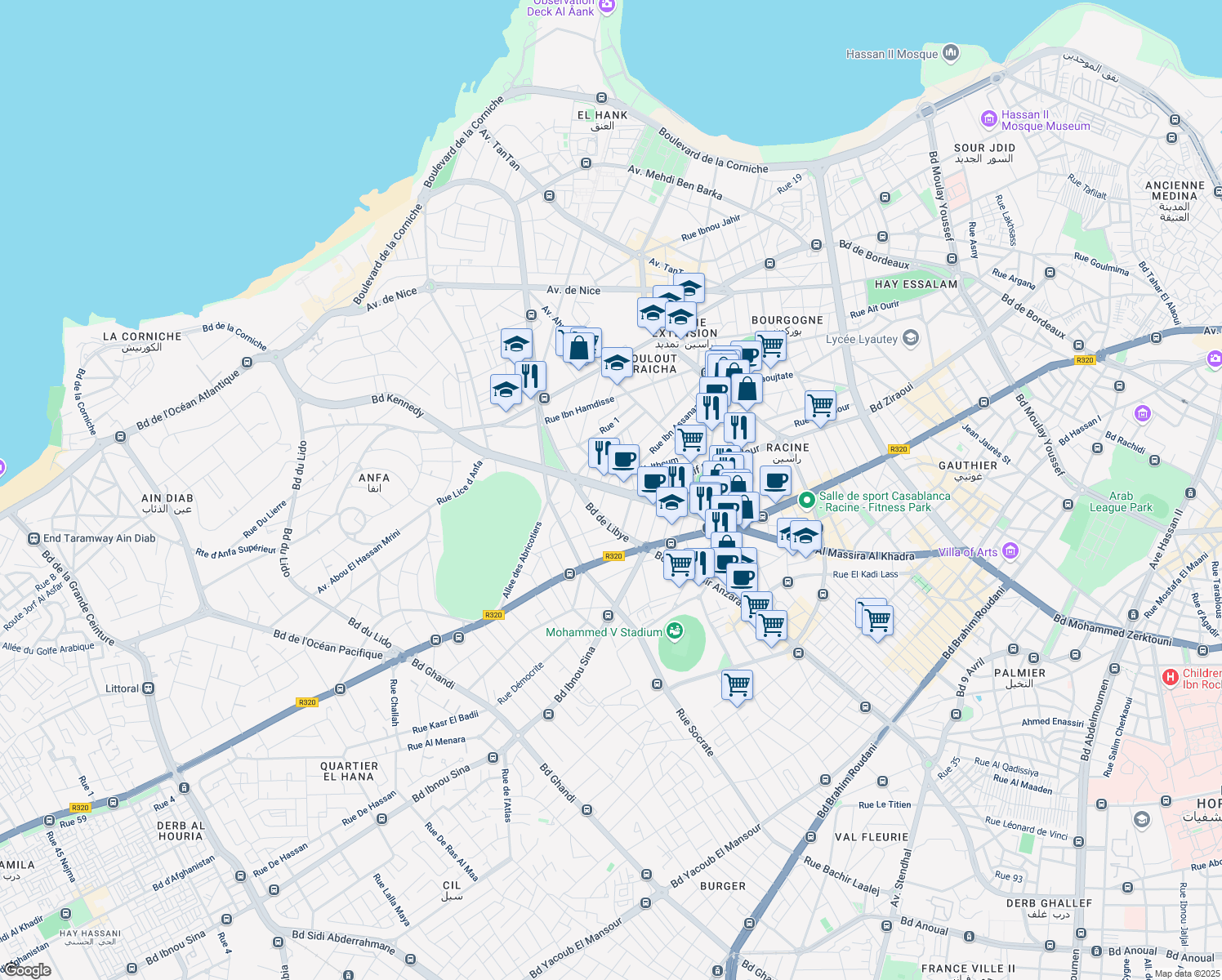Click the AIN DIAB neighborhood label
The height and width of the screenshot is (980, 1222).
click(167, 503)
